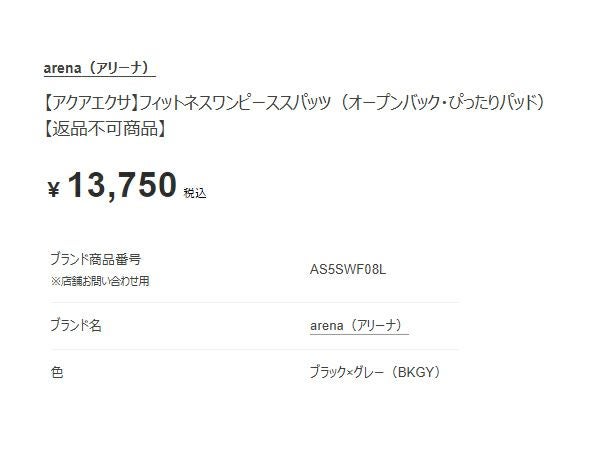Click the word arena in the top brand link
Image resolution: width=600 pixels, height=450 pixels.
coord(62,69)
